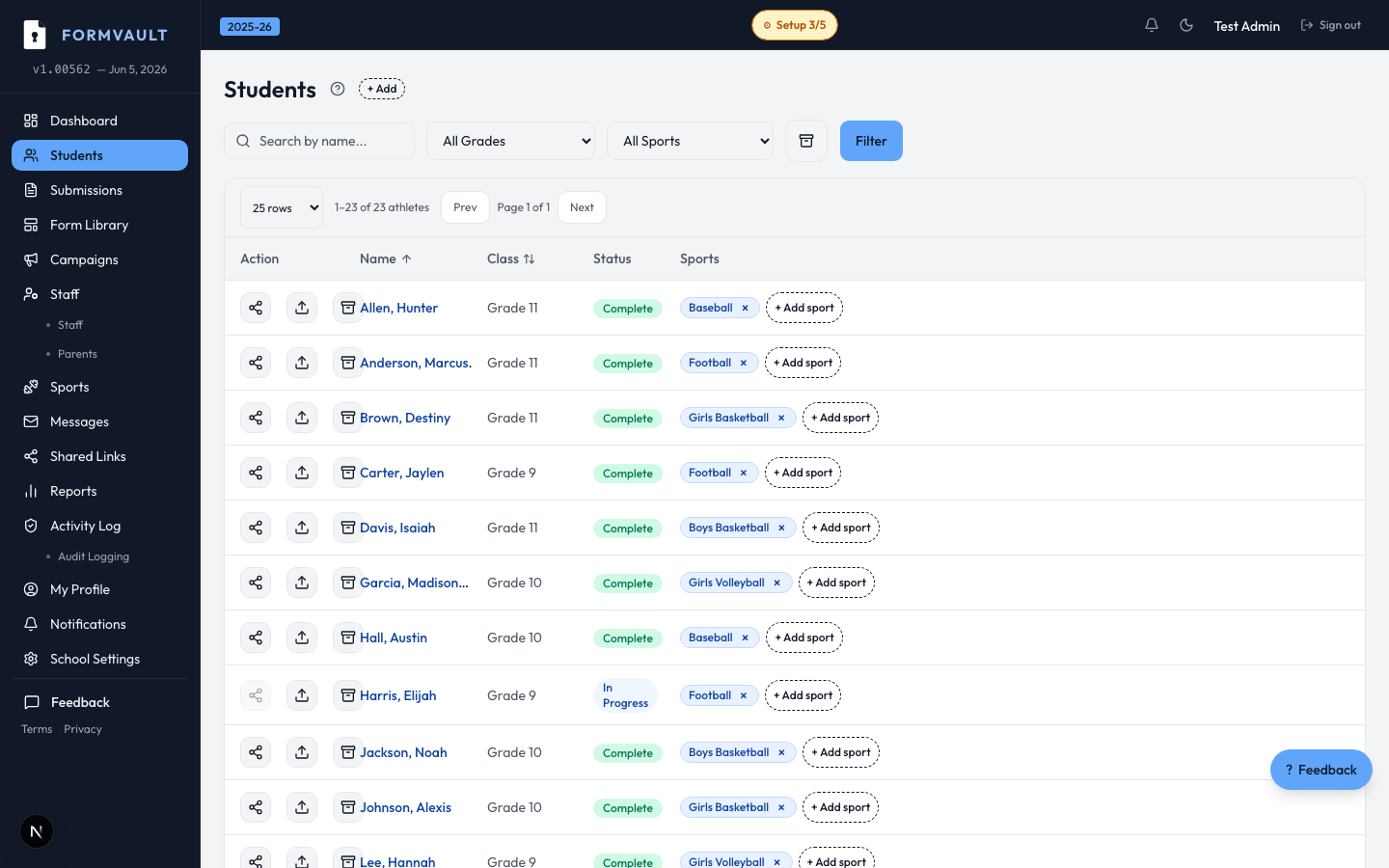Open Reports in sidebar
The image size is (1389, 868).
[x=99, y=491]
